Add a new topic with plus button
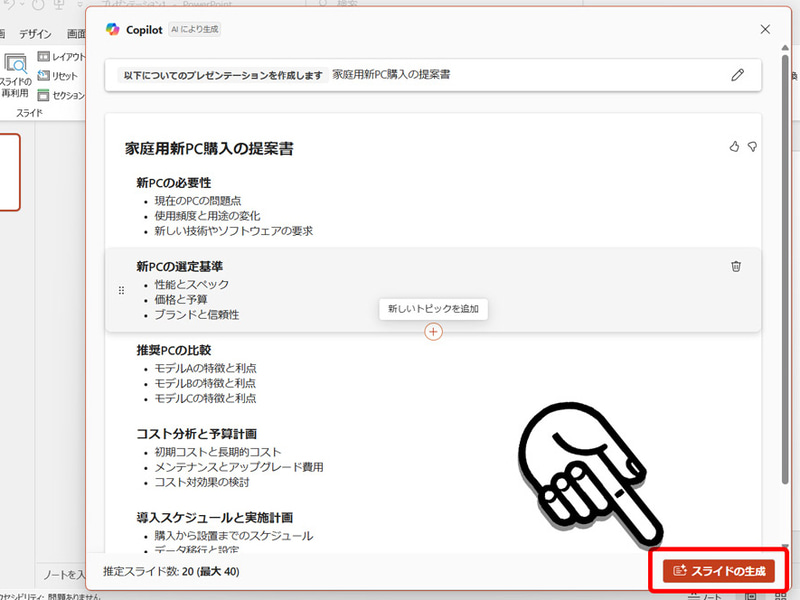 tap(433, 332)
